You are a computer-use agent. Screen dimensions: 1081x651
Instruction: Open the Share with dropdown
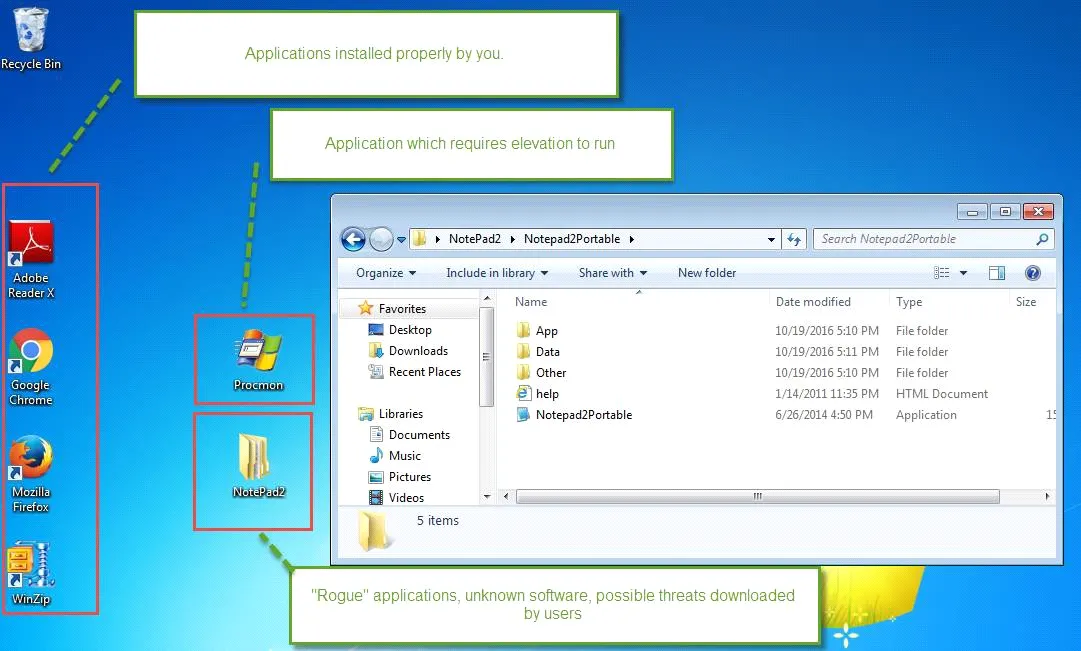pos(611,272)
